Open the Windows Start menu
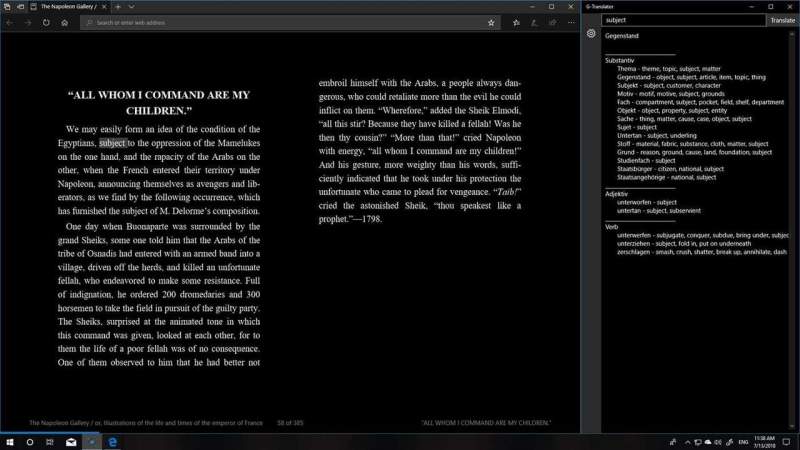Screen dimensions: 800x450 coord(10,442)
